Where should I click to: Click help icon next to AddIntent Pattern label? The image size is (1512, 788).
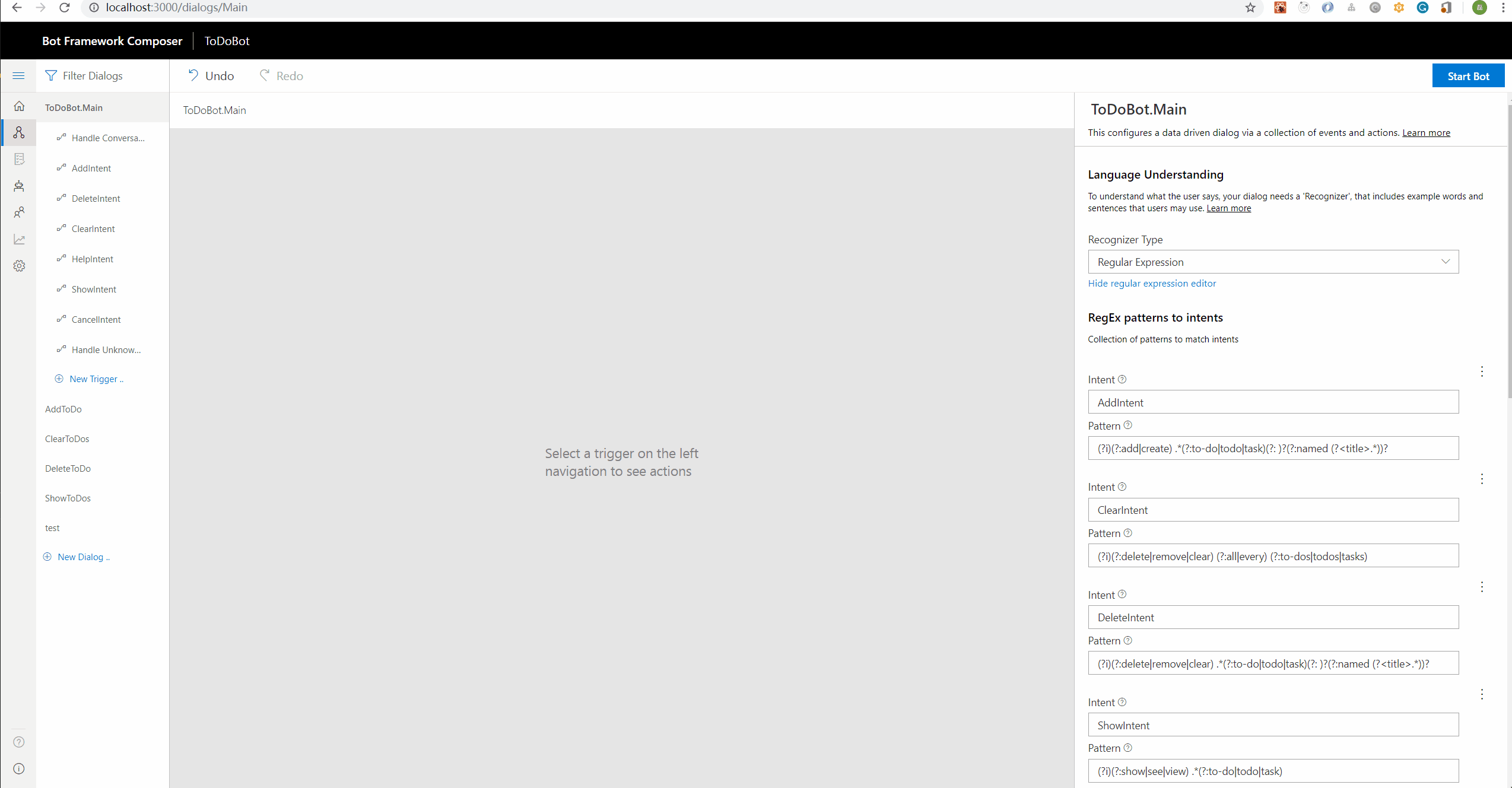pos(1128,425)
